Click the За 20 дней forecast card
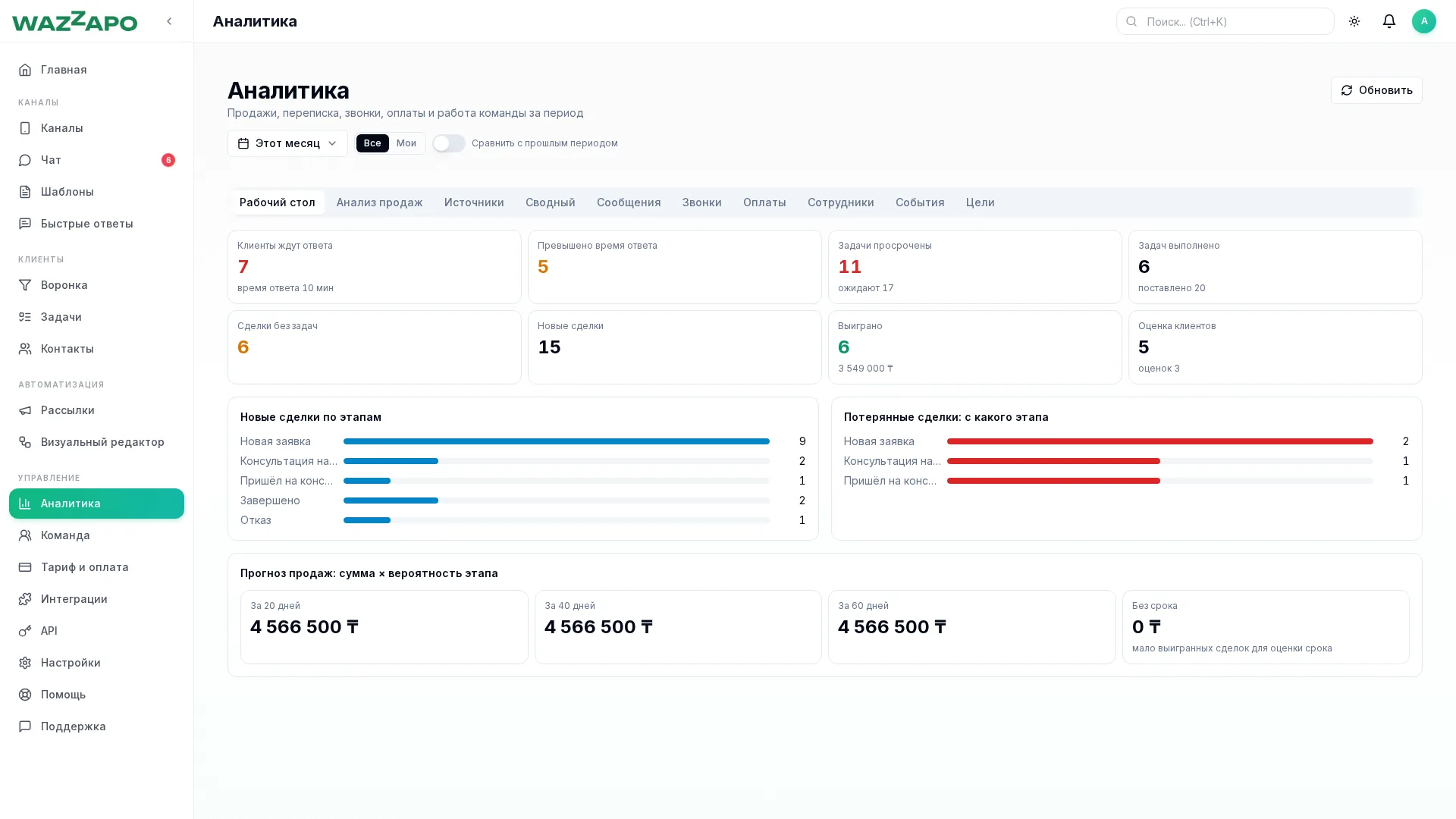The image size is (1456, 819). click(384, 627)
